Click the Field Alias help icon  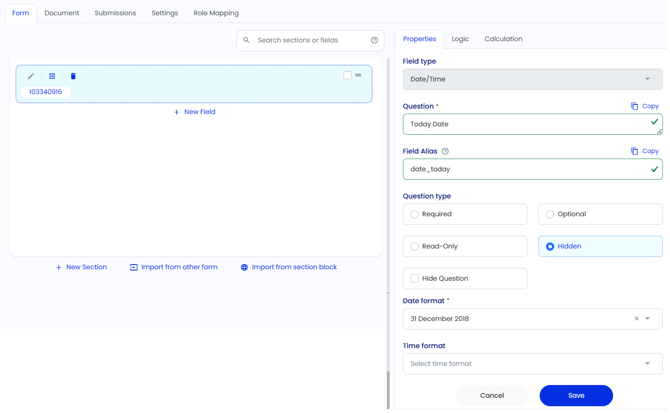(445, 151)
